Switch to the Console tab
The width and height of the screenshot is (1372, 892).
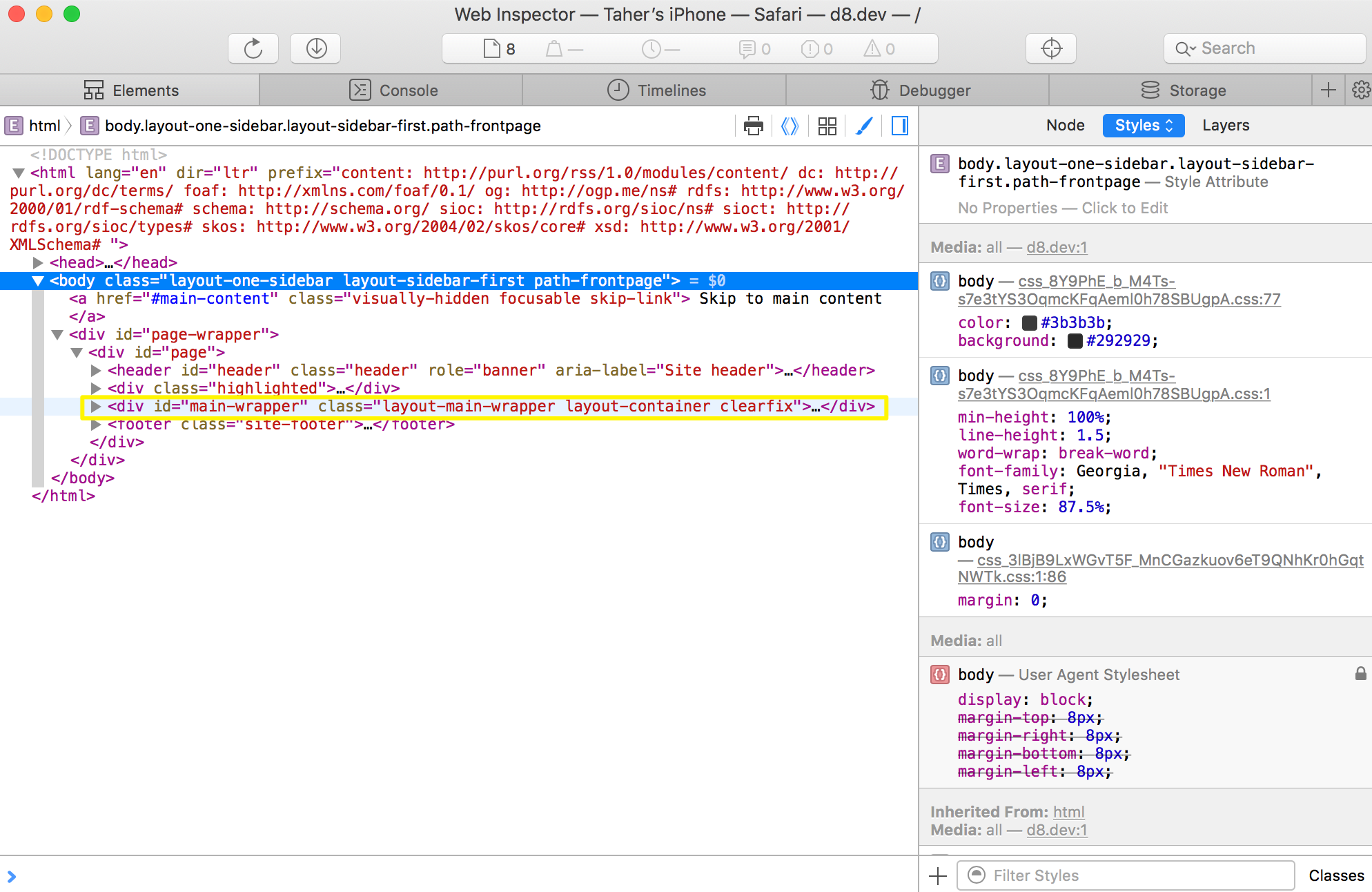pyautogui.click(x=392, y=90)
